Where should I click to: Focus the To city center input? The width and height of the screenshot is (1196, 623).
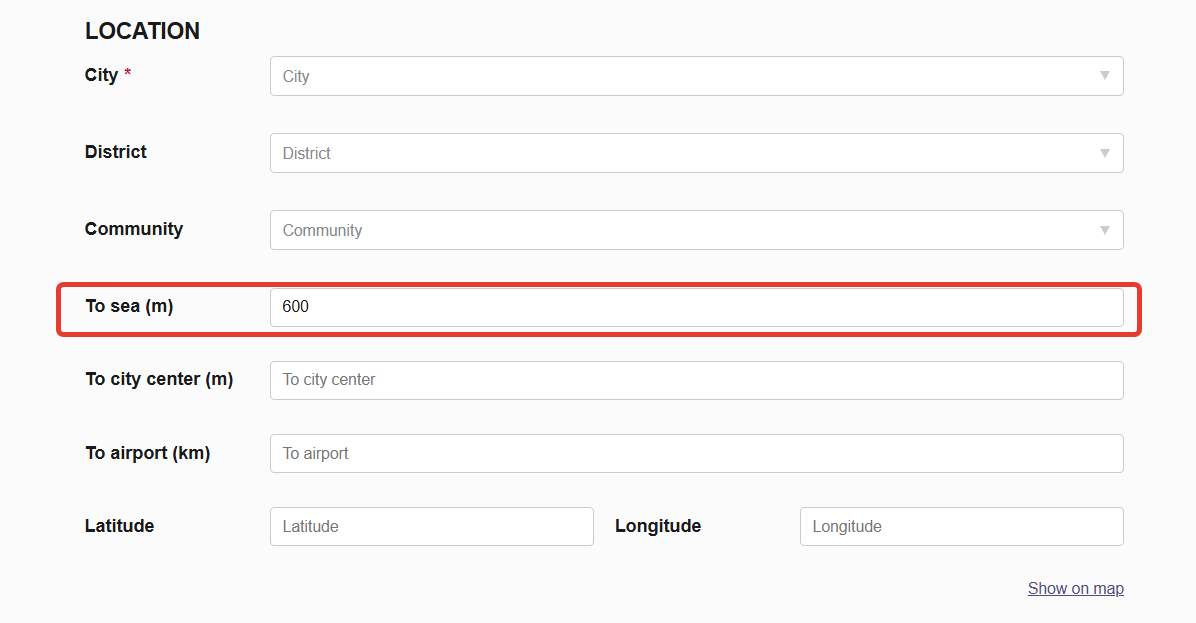click(696, 380)
